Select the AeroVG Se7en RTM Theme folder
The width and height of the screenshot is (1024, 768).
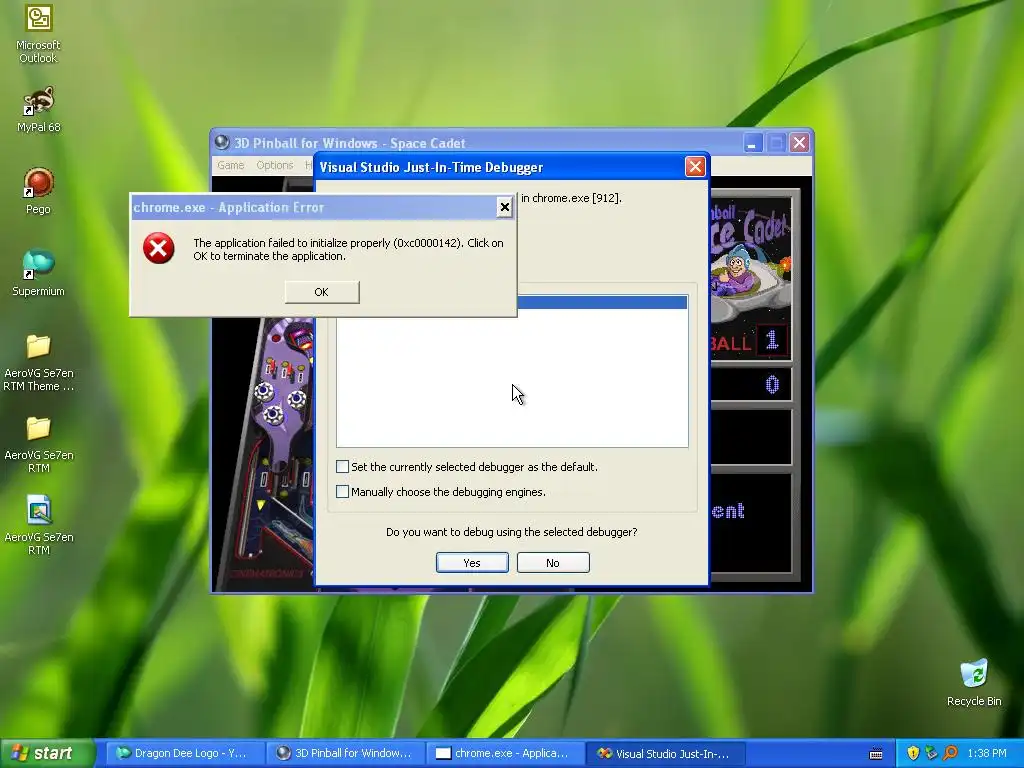point(39,362)
